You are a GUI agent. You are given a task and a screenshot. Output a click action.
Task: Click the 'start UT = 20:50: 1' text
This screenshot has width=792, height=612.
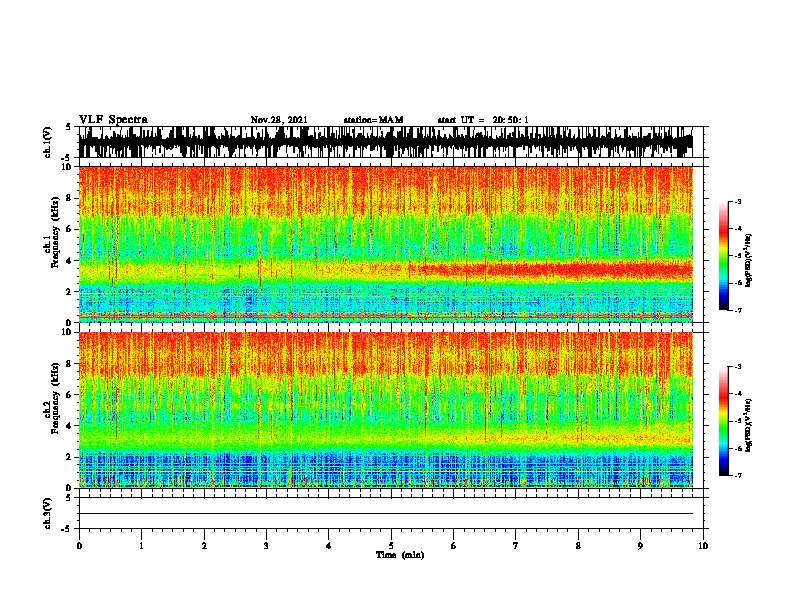coord(483,120)
